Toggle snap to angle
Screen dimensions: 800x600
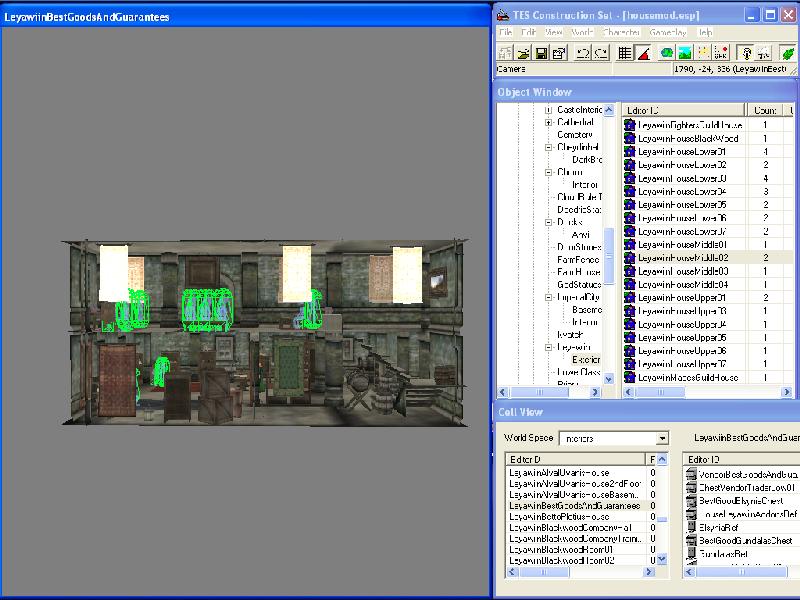pyautogui.click(x=643, y=53)
